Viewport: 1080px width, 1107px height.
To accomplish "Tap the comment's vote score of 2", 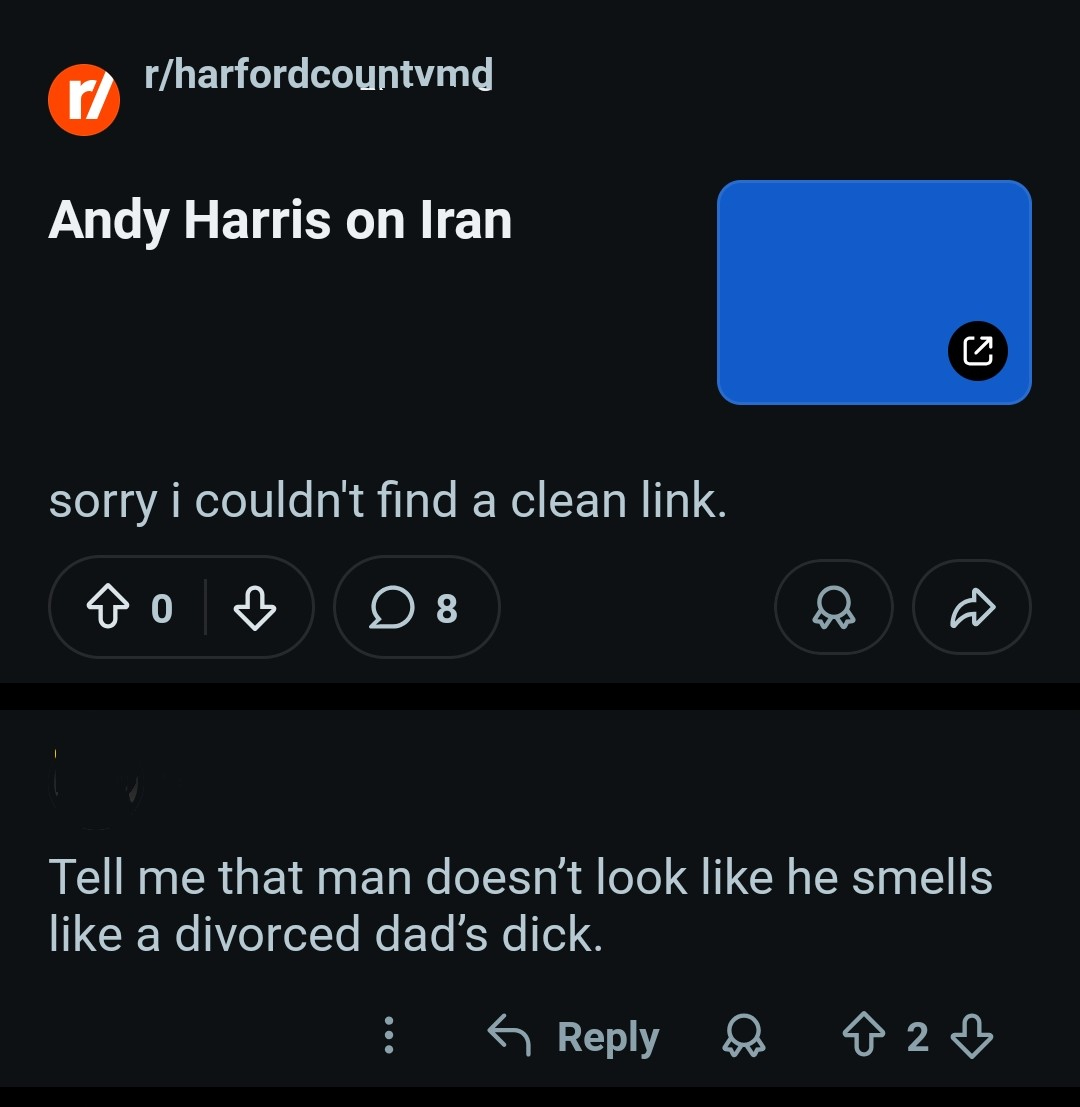I will [x=917, y=1037].
